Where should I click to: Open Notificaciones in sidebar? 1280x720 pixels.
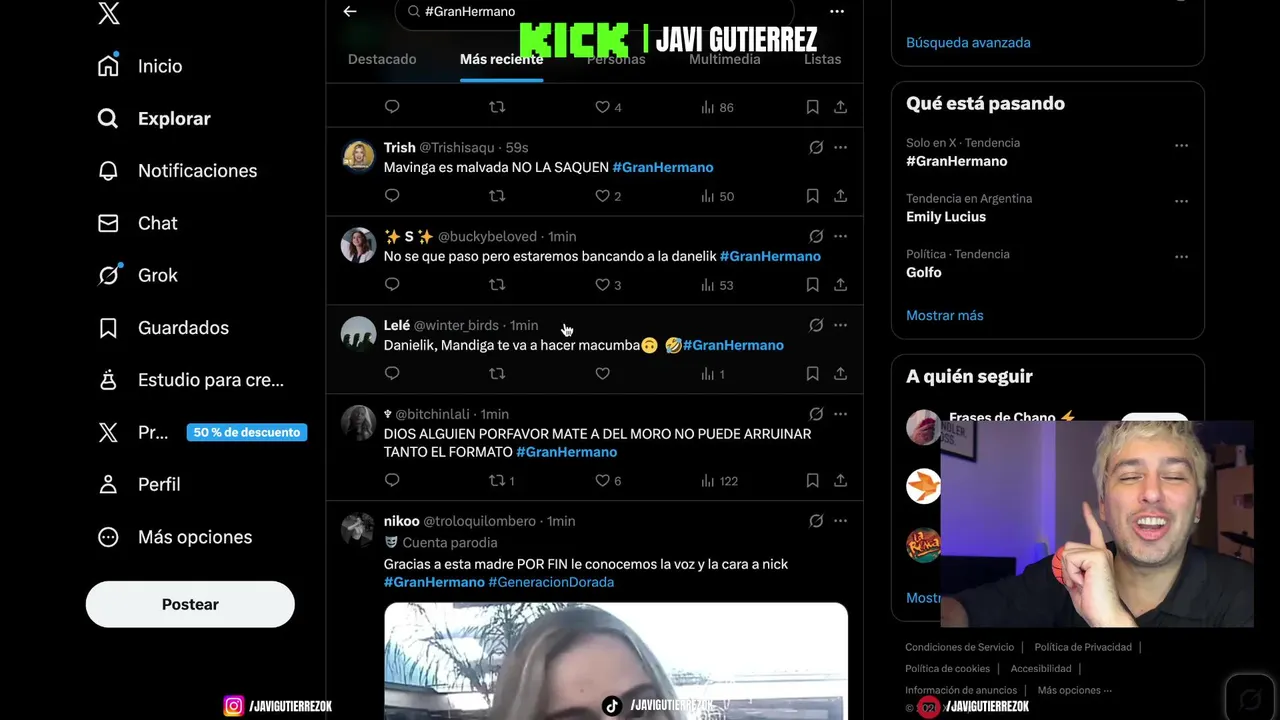177,171
